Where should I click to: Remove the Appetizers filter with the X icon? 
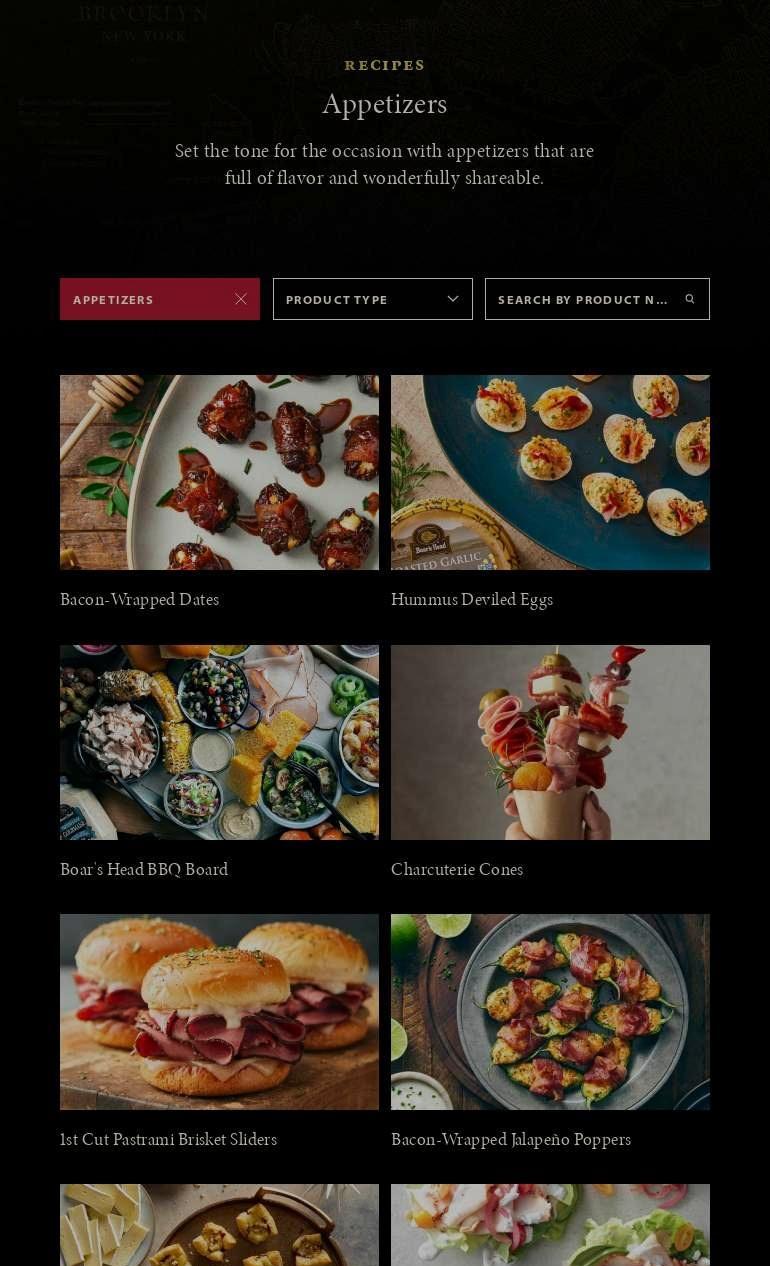pos(241,299)
